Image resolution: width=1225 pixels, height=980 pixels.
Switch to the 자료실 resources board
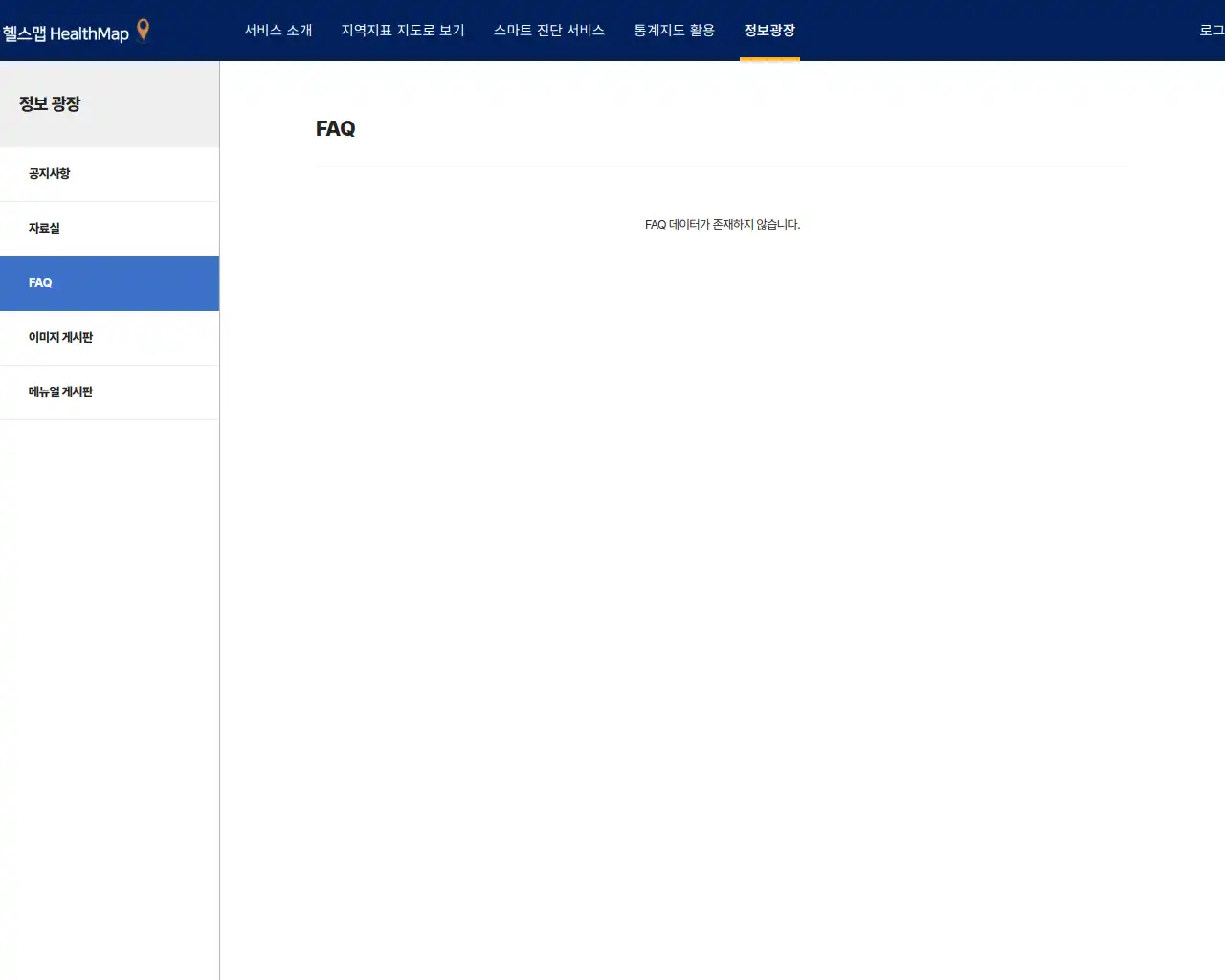click(x=41, y=229)
